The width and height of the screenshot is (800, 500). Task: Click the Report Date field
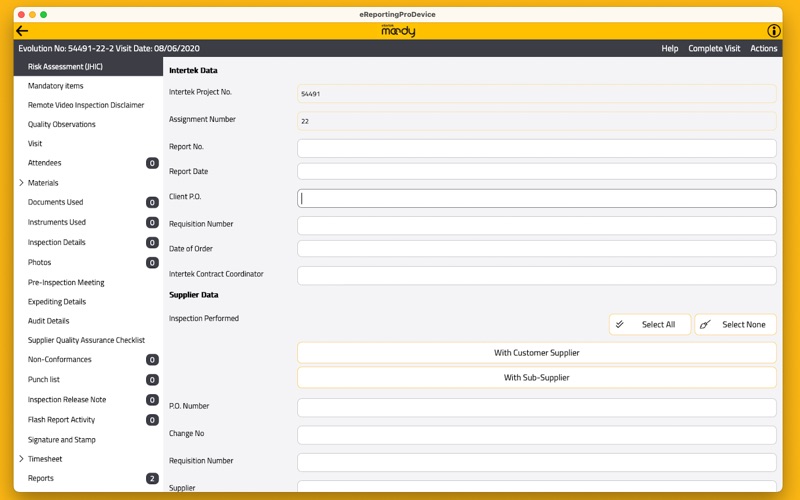(537, 171)
